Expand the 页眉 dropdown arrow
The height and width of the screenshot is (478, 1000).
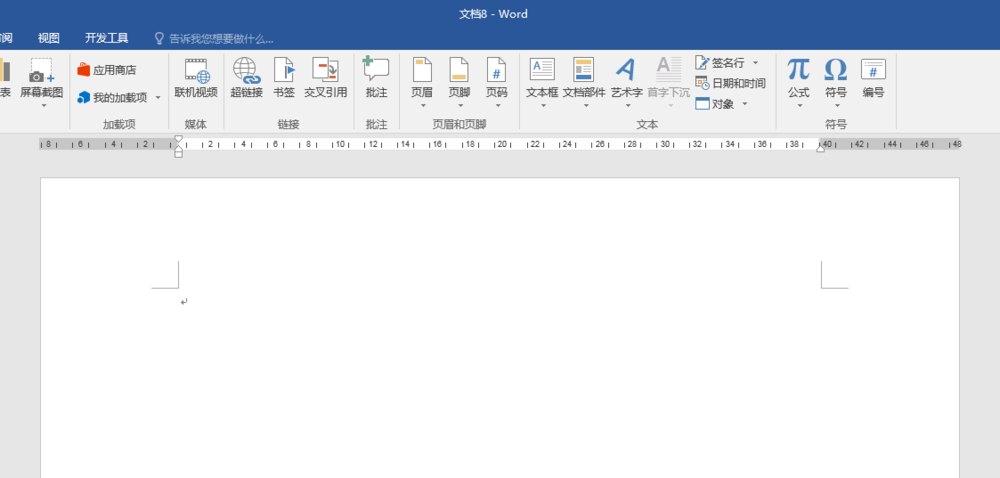click(423, 105)
